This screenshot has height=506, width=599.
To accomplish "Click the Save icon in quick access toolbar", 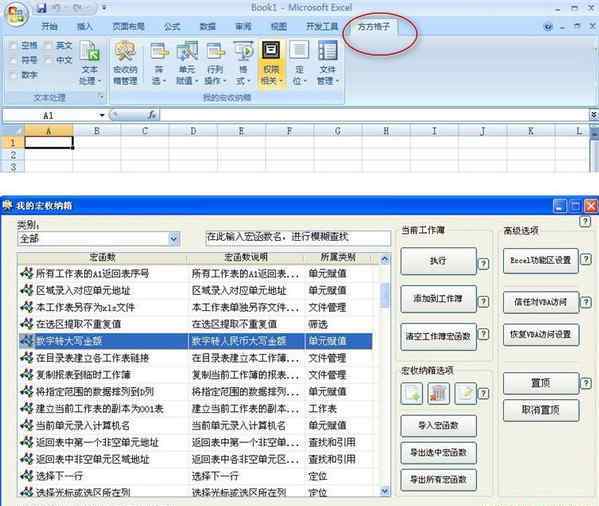I will pos(42,8).
